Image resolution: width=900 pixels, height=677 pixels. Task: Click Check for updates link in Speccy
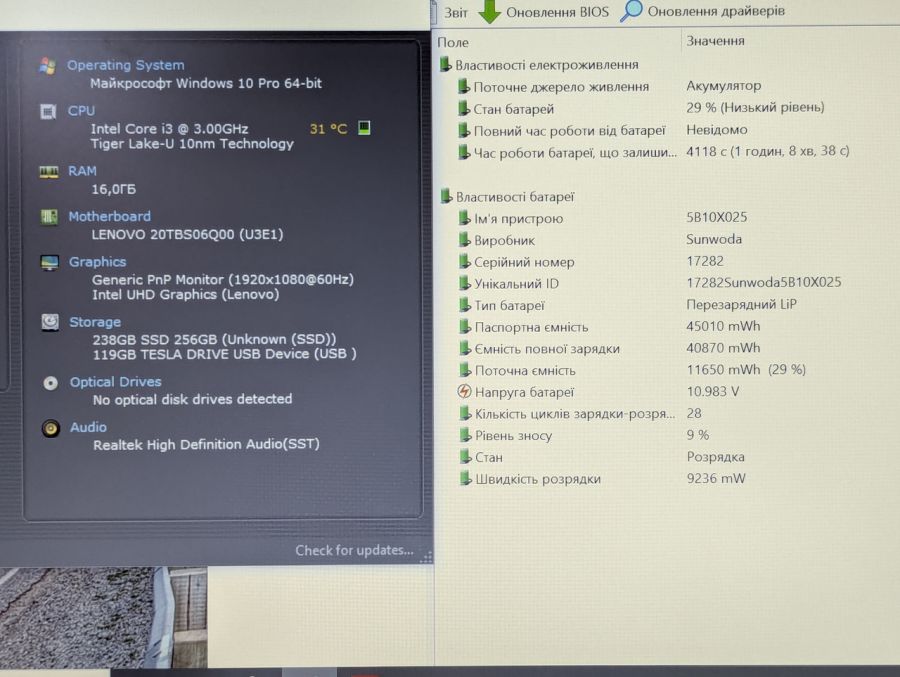[354, 550]
